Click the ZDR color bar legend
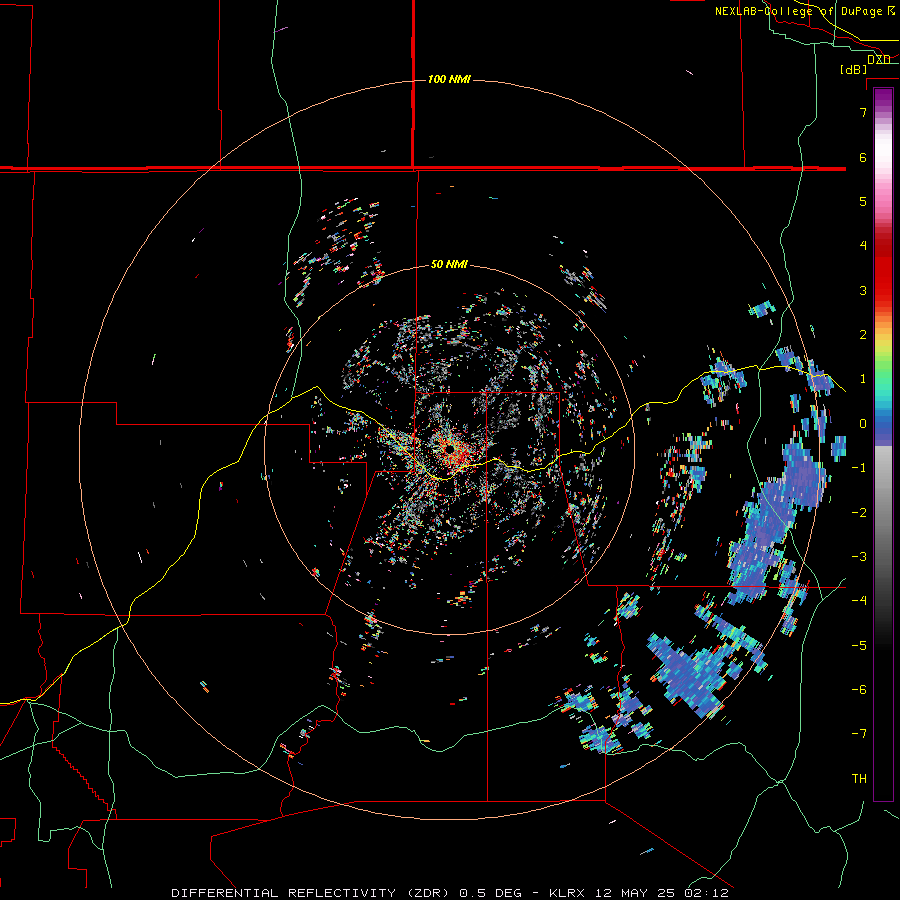This screenshot has height=900, width=900. [883, 444]
